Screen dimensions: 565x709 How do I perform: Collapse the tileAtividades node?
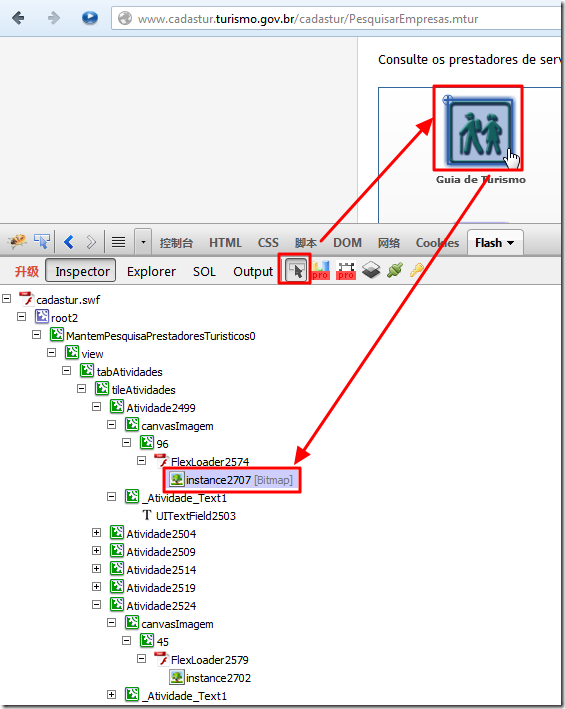pyautogui.click(x=81, y=388)
